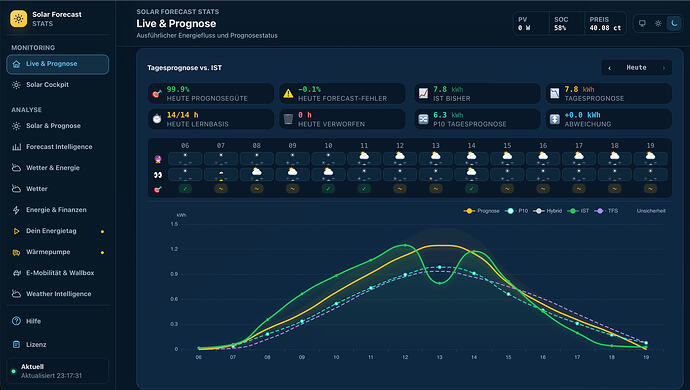Click the 99.9% Prognosegüte value
Image resolution: width=690 pixels, height=390 pixels.
click(178, 89)
